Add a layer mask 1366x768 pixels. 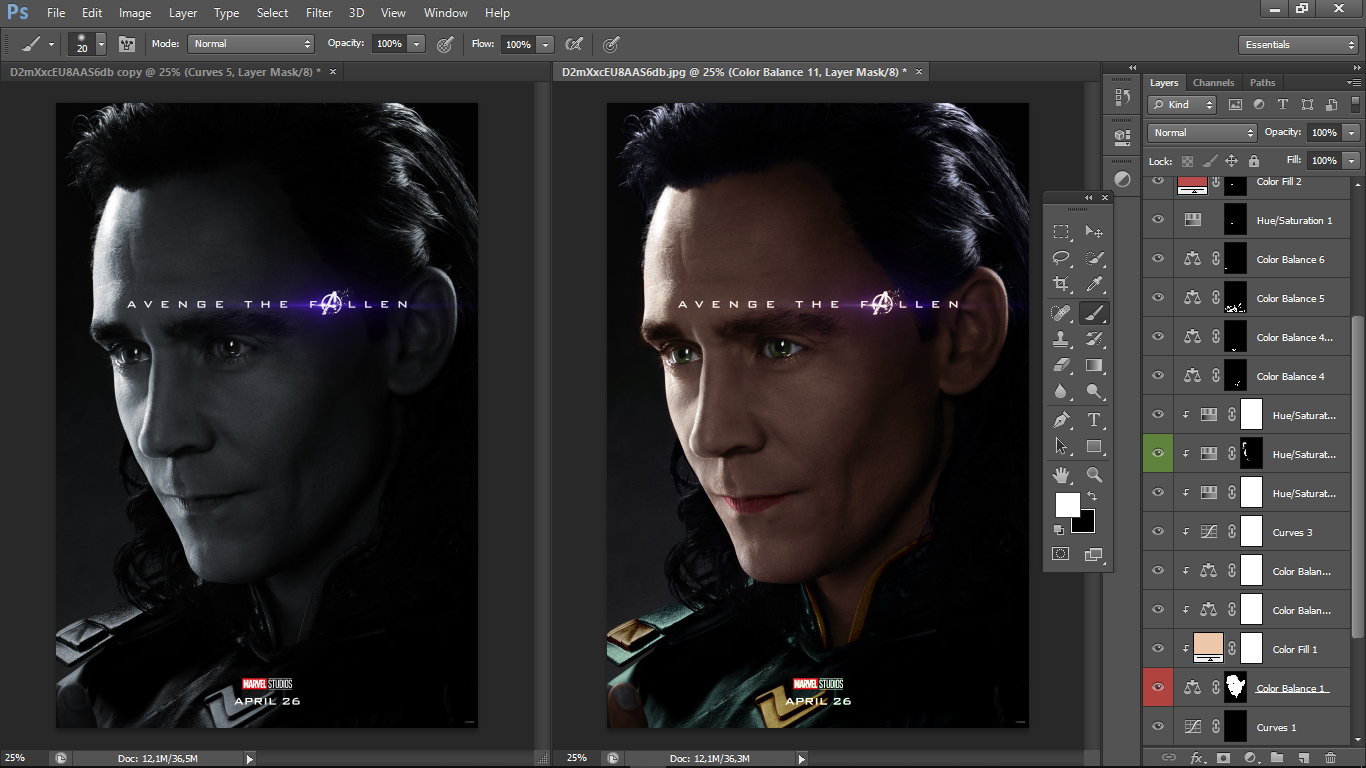tap(1223, 758)
